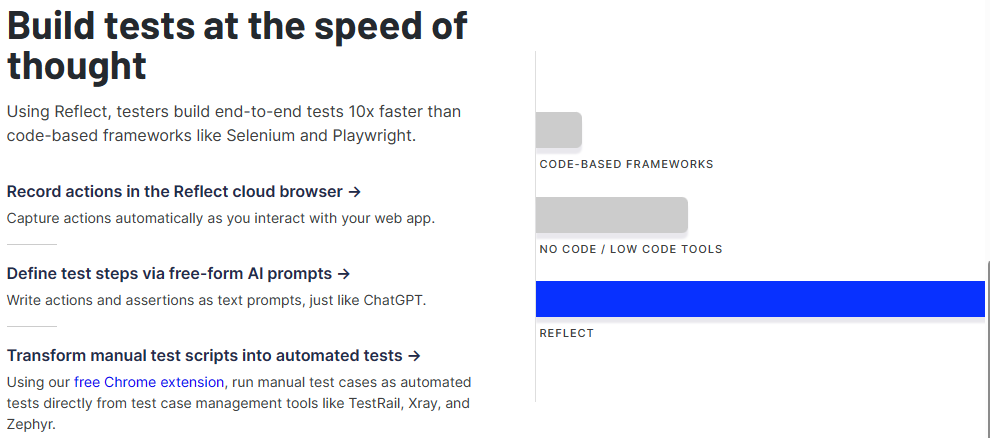The height and width of the screenshot is (438, 990).
Task: Open 'Record actions in the Reflect cloud browser' link
Action: click(x=184, y=191)
